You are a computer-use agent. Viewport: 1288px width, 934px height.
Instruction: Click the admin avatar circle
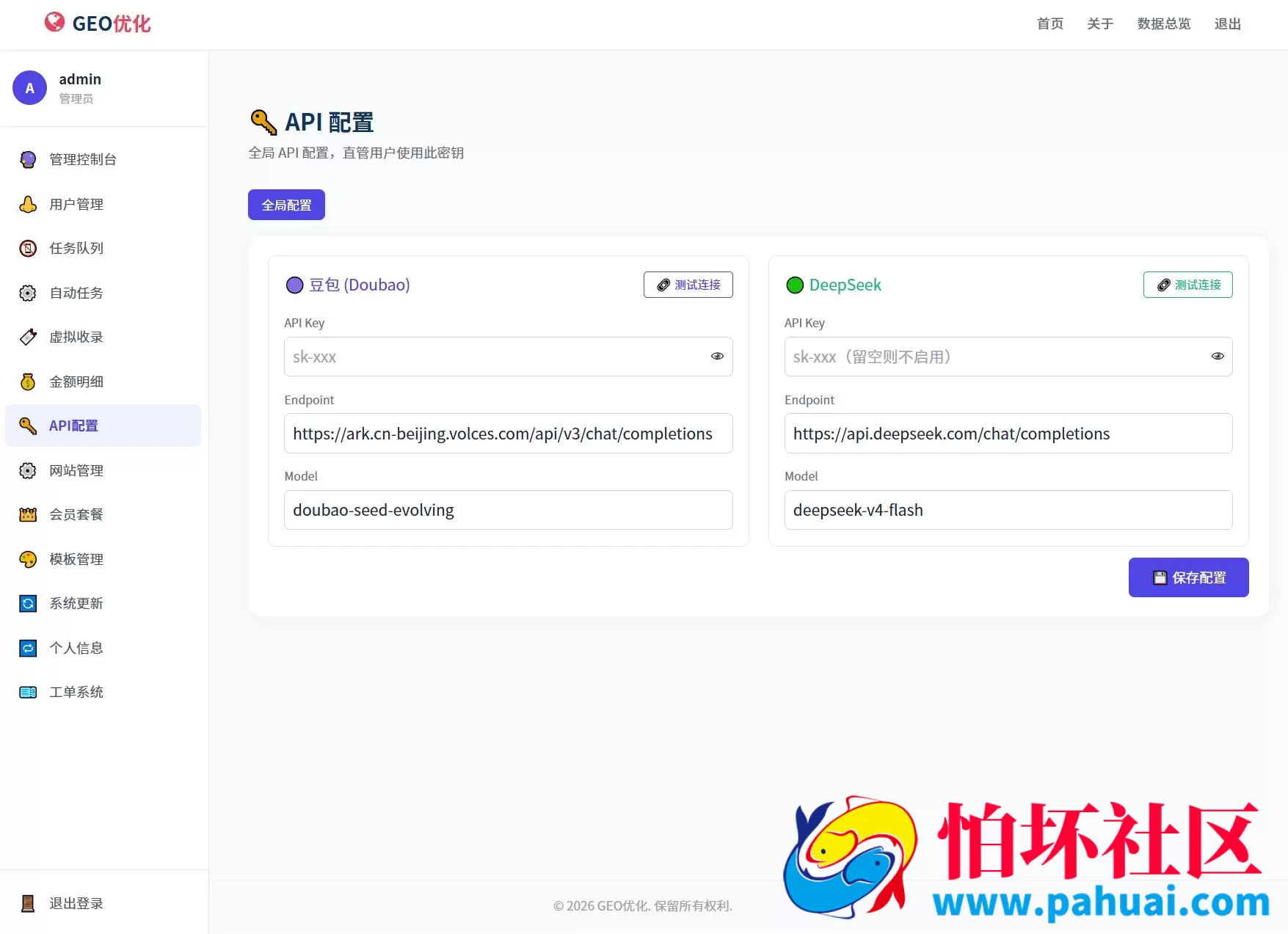pos(29,88)
